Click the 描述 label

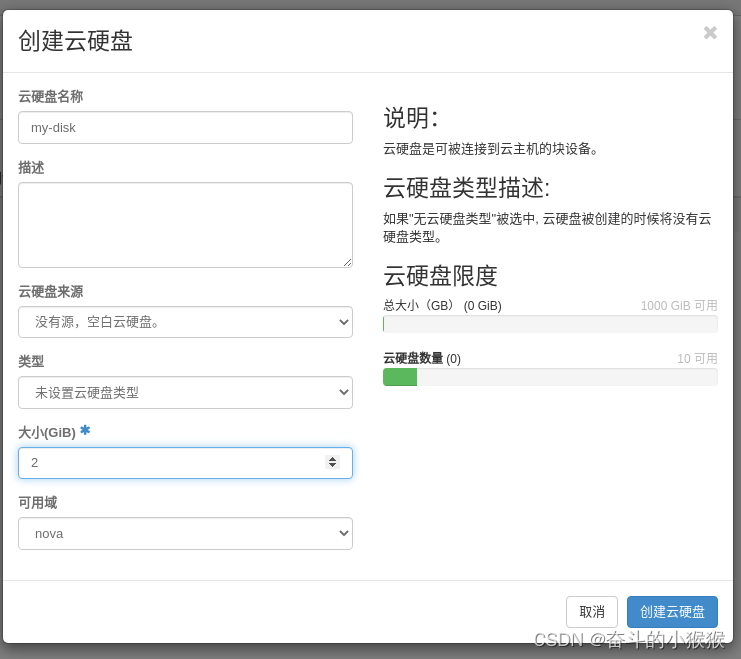[x=31, y=167]
